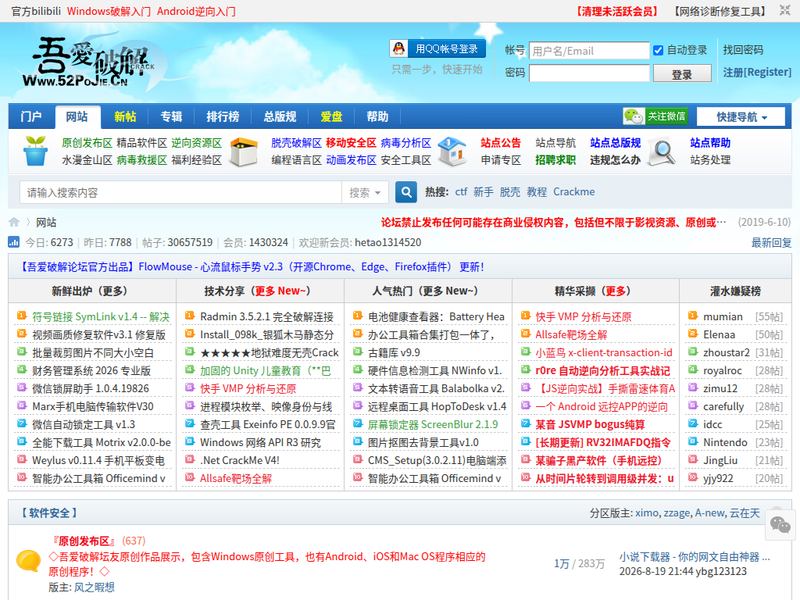800x600 pixels.
Task: Click the icon beside 某音 JSVMP bogus纯算
Action: click(x=526, y=424)
